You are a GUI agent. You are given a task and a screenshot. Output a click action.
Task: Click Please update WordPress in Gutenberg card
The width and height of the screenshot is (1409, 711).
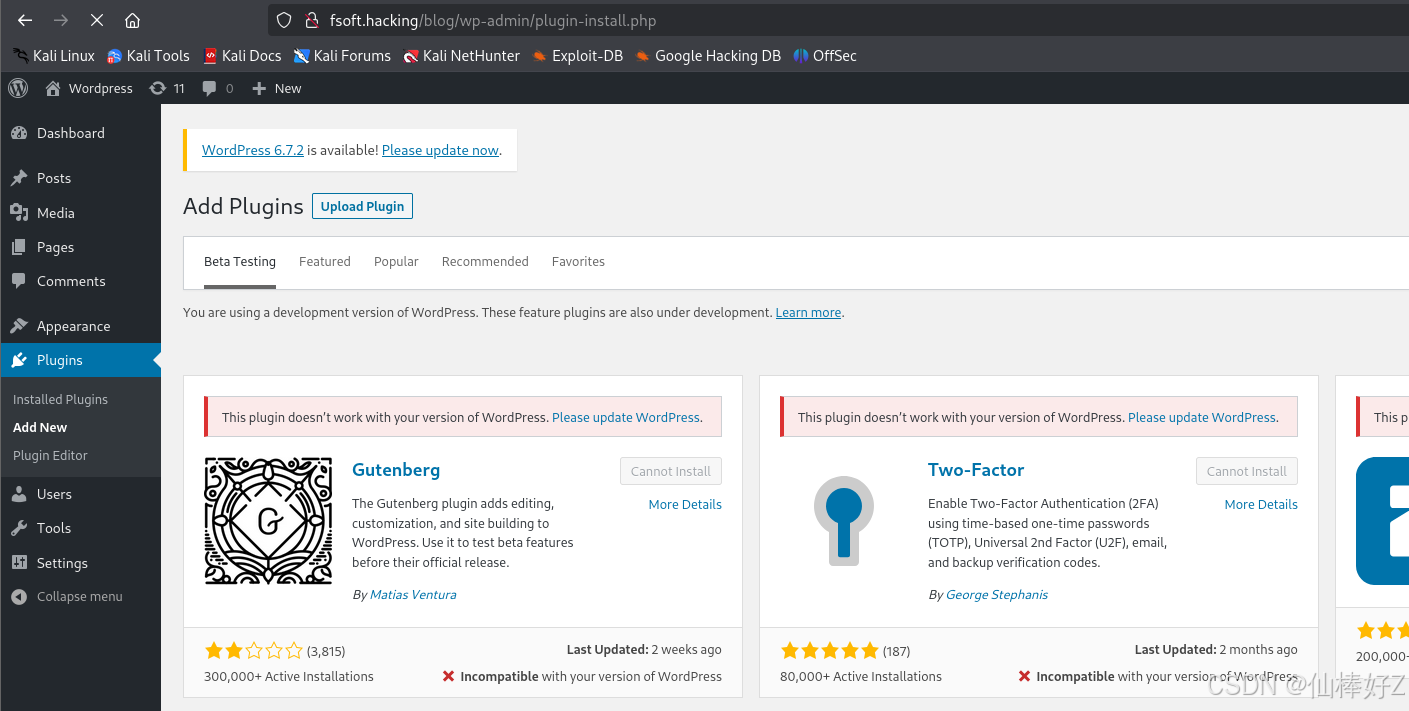click(626, 417)
